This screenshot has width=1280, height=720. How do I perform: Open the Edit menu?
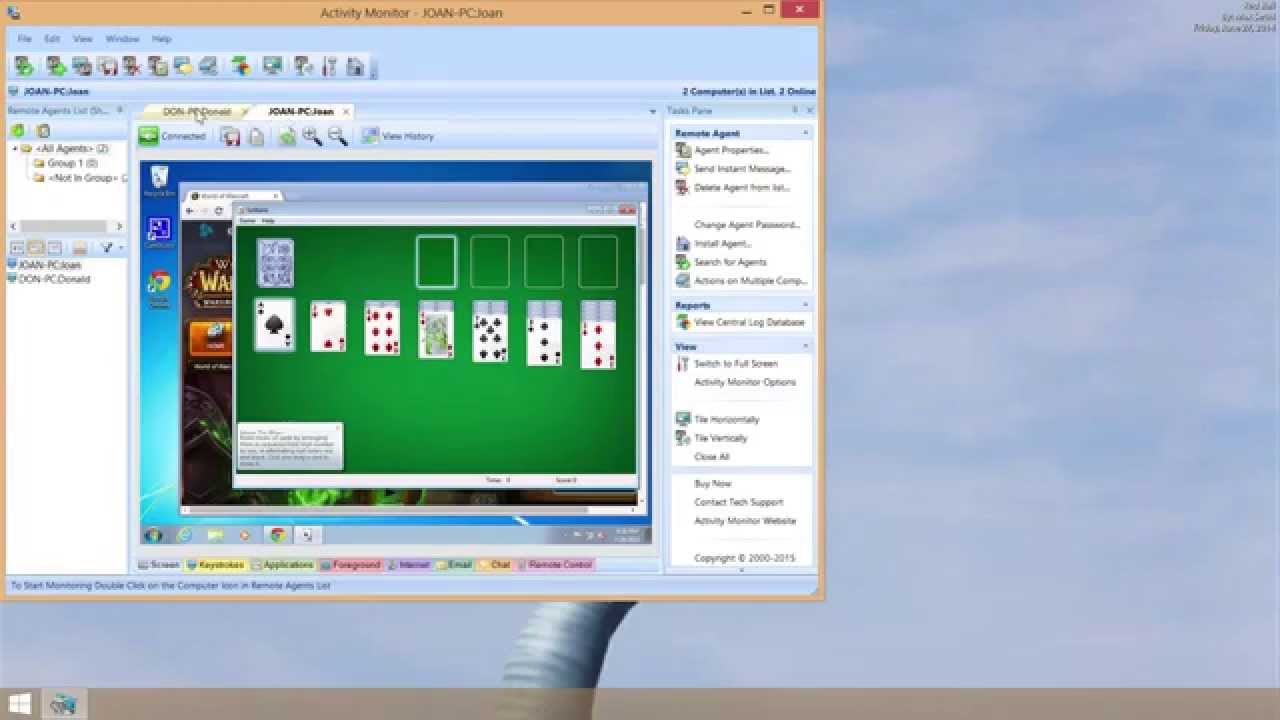tap(52, 39)
